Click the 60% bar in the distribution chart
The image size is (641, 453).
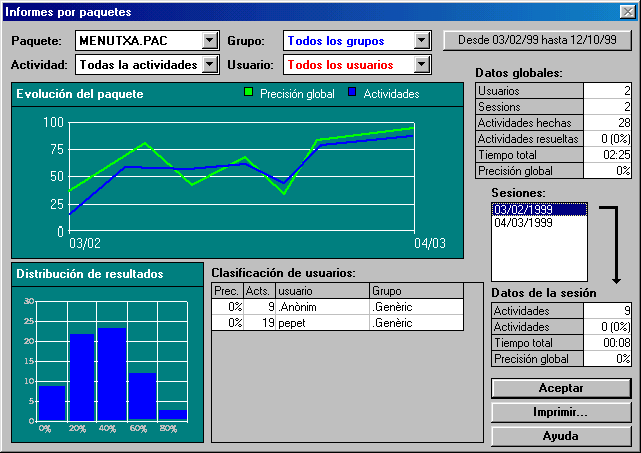click(143, 397)
